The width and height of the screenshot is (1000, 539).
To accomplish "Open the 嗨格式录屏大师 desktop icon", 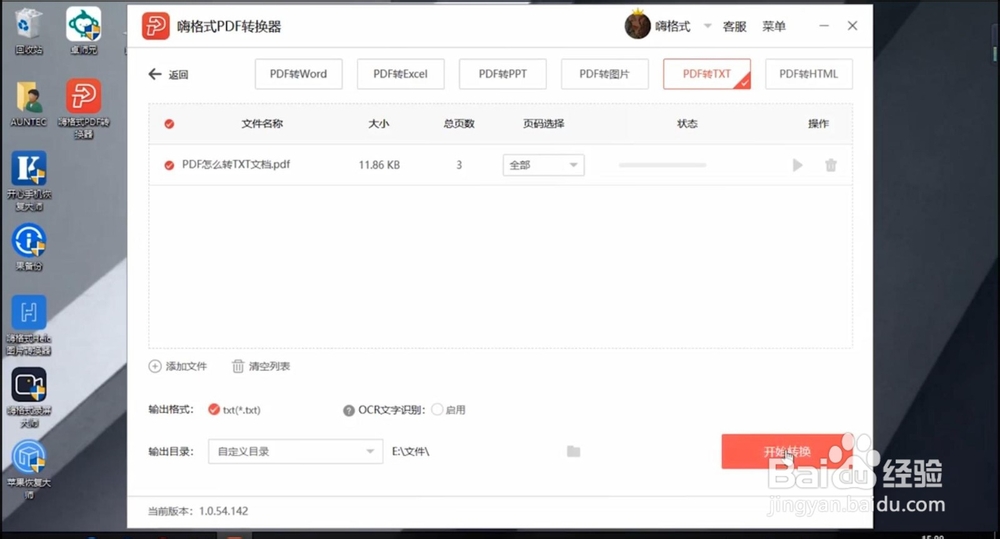I will pos(29,398).
